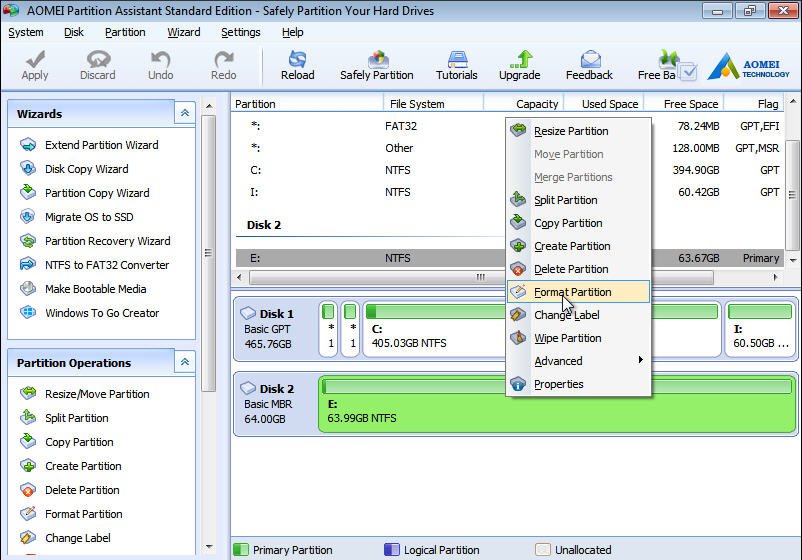Select the I: NTFS row in partition list
The width and height of the screenshot is (802, 560).
click(509, 192)
